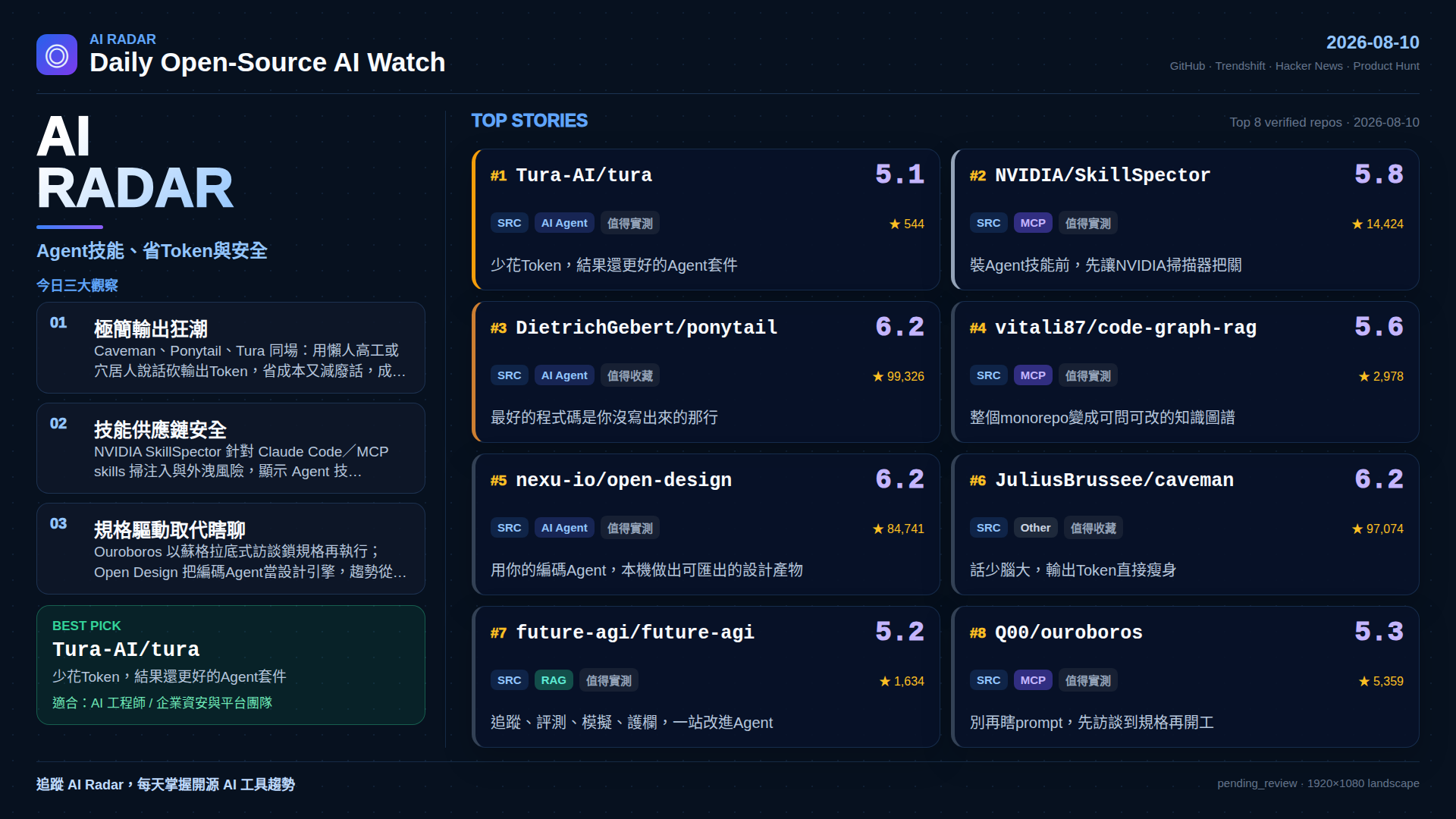1456x819 pixels.
Task: Open observation 03 card 規格驅動取代瞎聊
Action: (x=231, y=548)
